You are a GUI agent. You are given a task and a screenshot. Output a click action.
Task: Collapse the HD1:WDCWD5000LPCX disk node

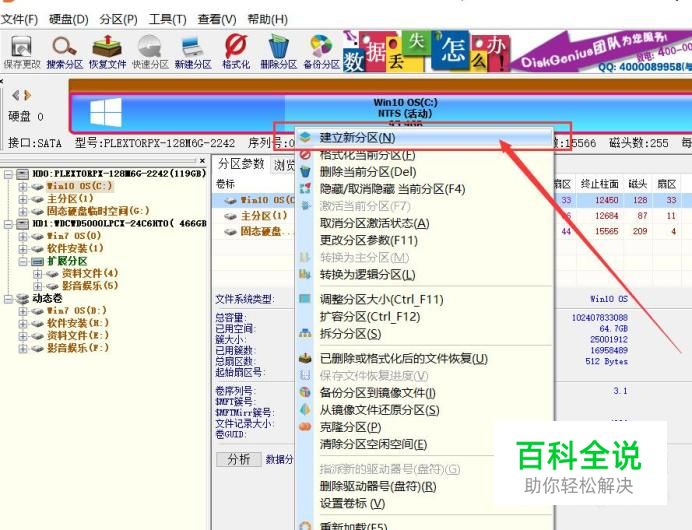[x=8, y=224]
